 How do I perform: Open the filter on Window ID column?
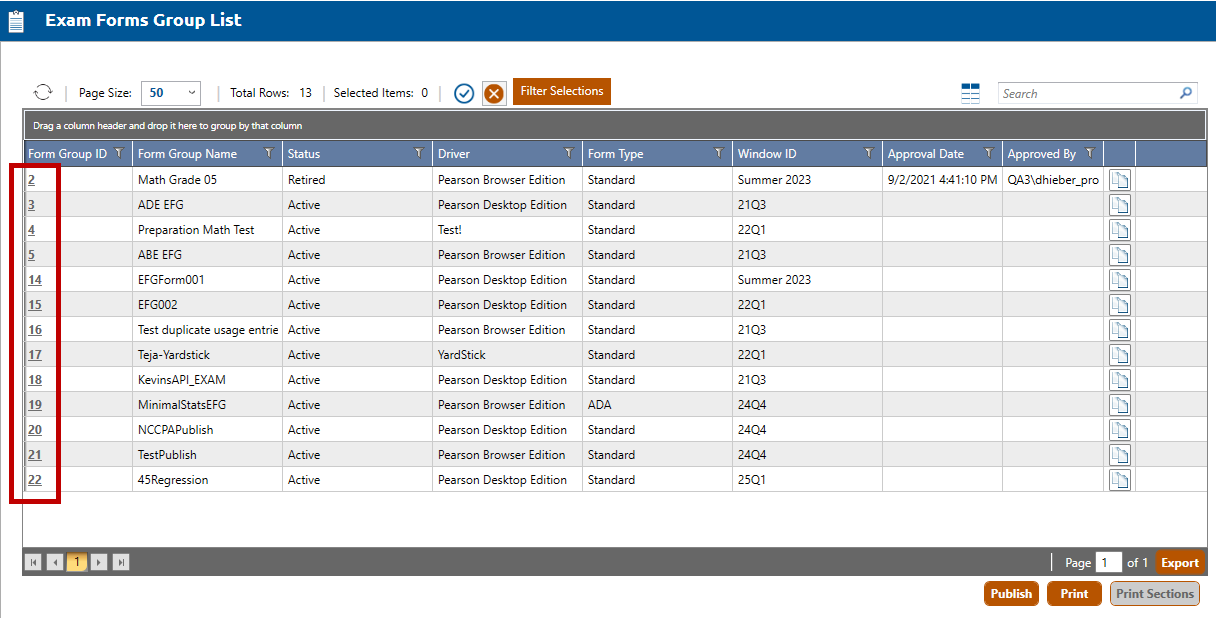pyautogui.click(x=869, y=153)
